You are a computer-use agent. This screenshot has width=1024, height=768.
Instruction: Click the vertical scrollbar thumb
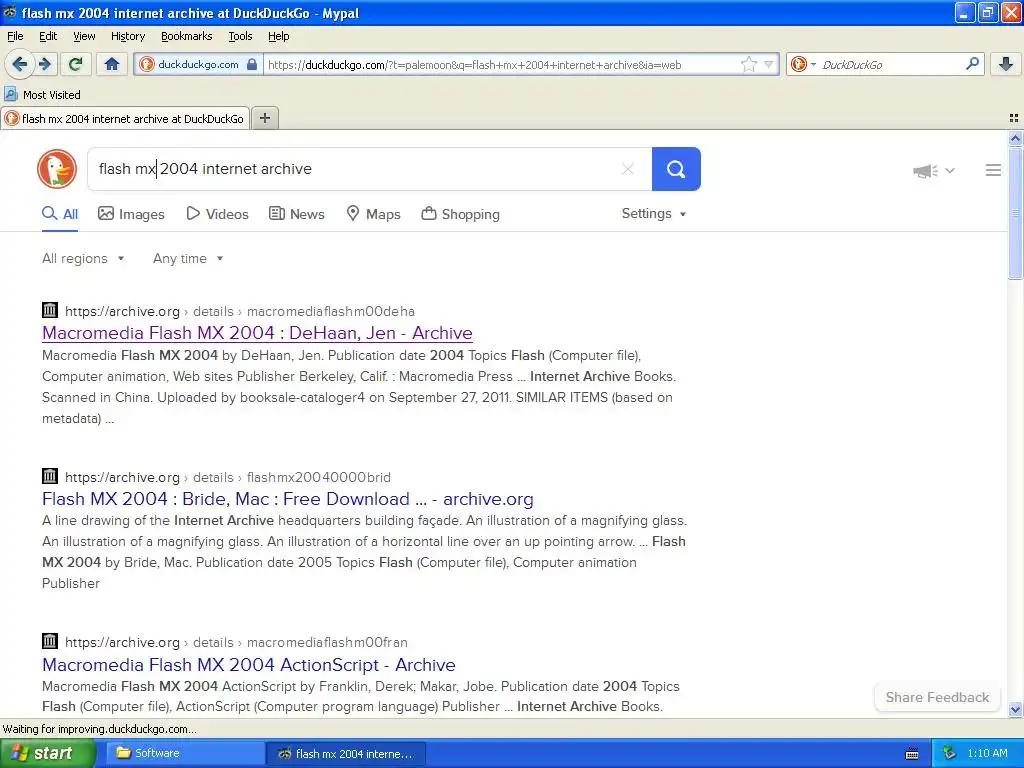tap(1015, 213)
